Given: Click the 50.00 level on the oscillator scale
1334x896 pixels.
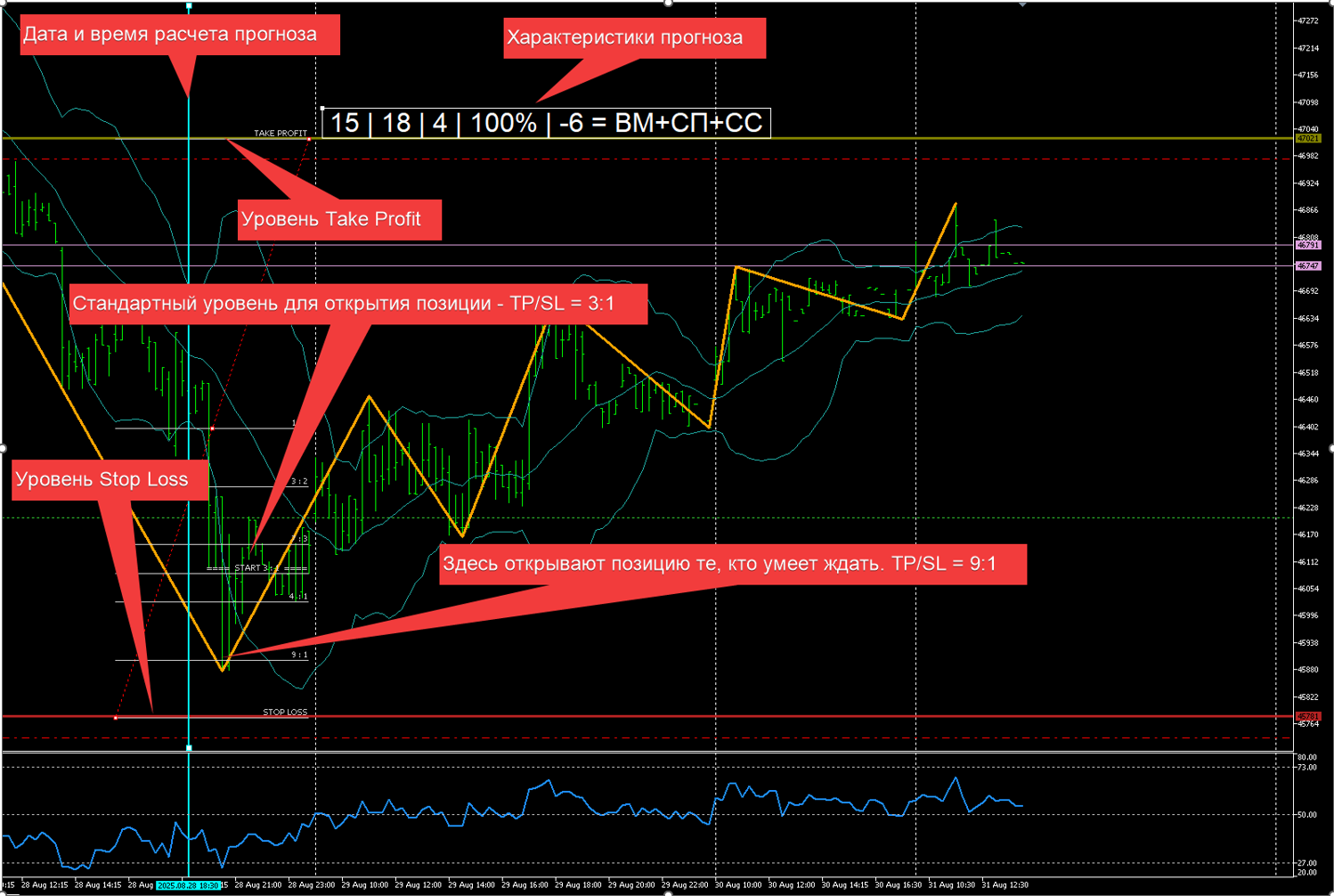Looking at the screenshot, I should pyautogui.click(x=1306, y=815).
